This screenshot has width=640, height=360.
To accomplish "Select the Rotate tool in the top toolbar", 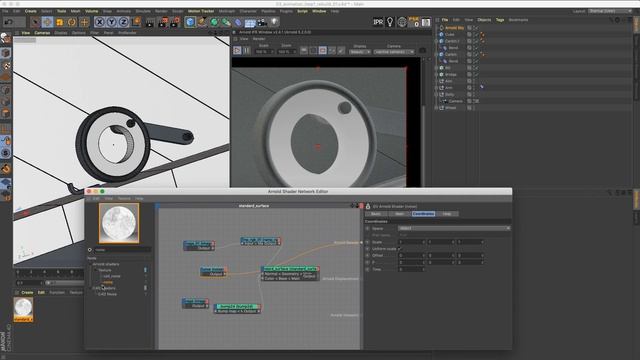I will click(x=72, y=22).
